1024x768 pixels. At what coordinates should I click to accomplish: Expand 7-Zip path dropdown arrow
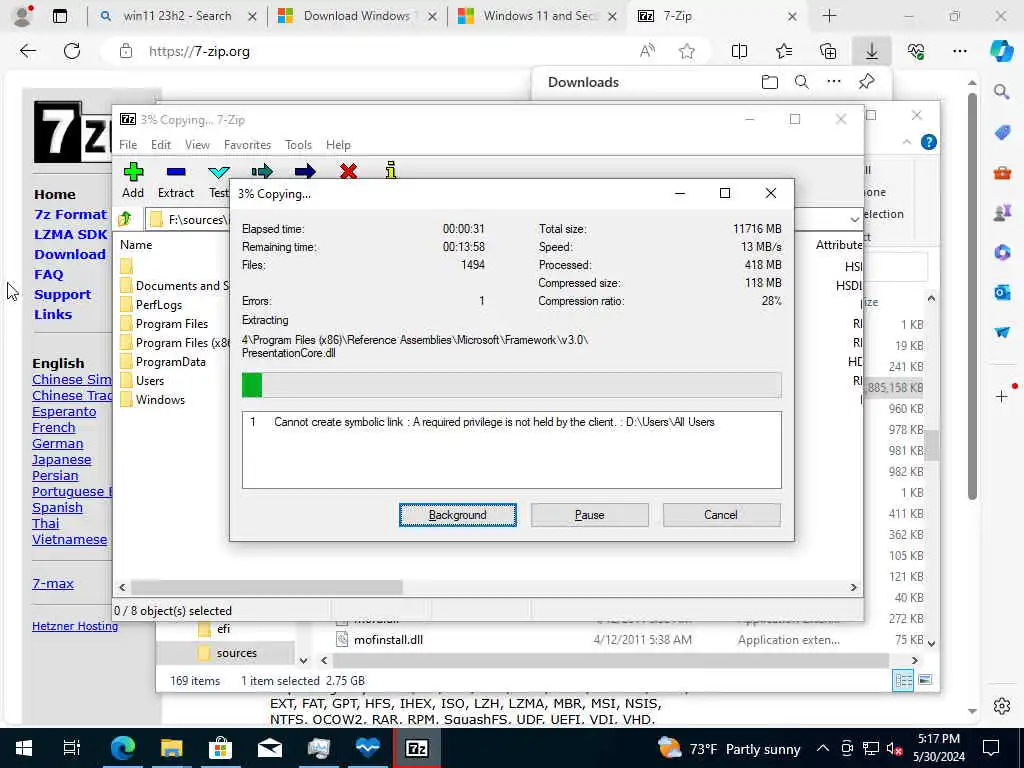tap(854, 219)
